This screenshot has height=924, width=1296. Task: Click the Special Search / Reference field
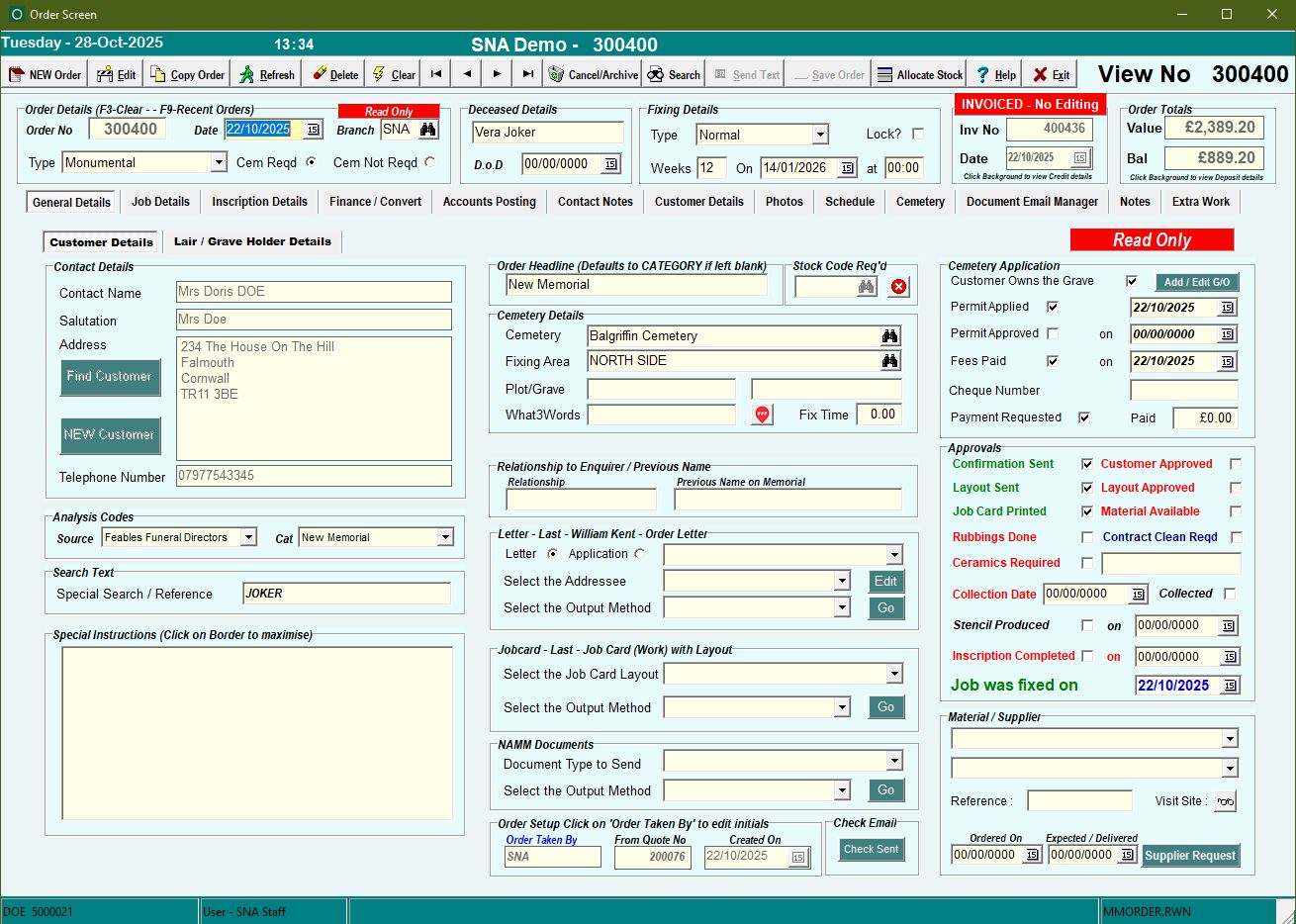click(x=346, y=594)
